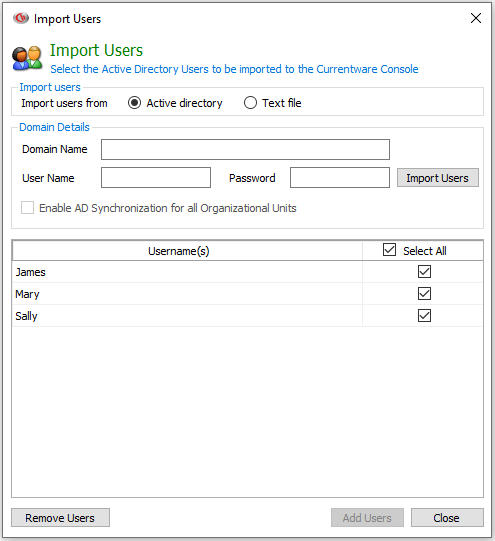Viewport: 495px width, 541px height.
Task: Click the Import Users button
Action: pos(438,178)
